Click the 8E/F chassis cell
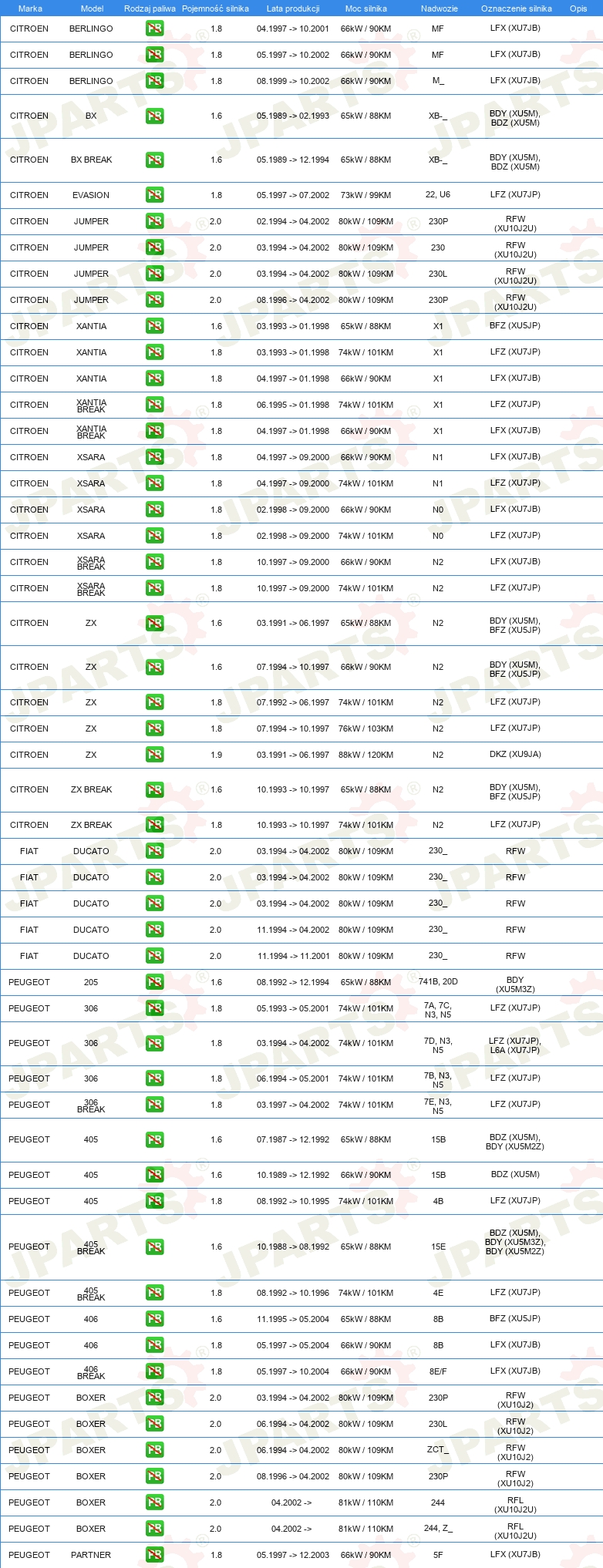 point(438,1371)
